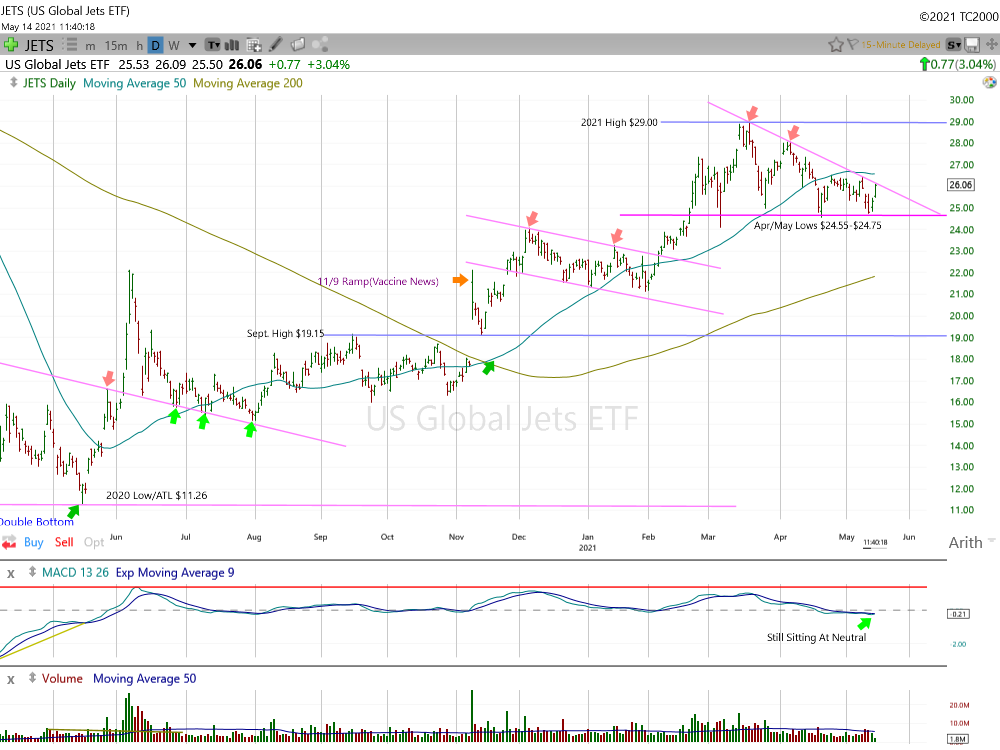Click the Still Sitting At Neutral annotation
The height and width of the screenshot is (750, 1000).
(816, 637)
